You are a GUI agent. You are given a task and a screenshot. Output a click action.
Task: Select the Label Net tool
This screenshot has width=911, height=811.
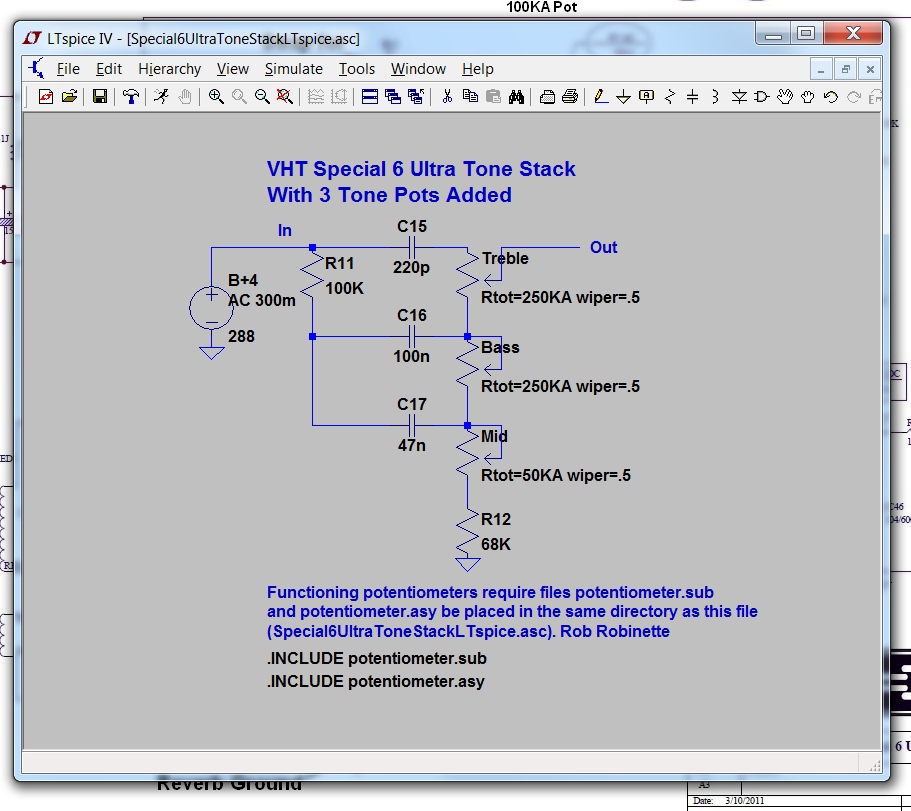tap(646, 96)
